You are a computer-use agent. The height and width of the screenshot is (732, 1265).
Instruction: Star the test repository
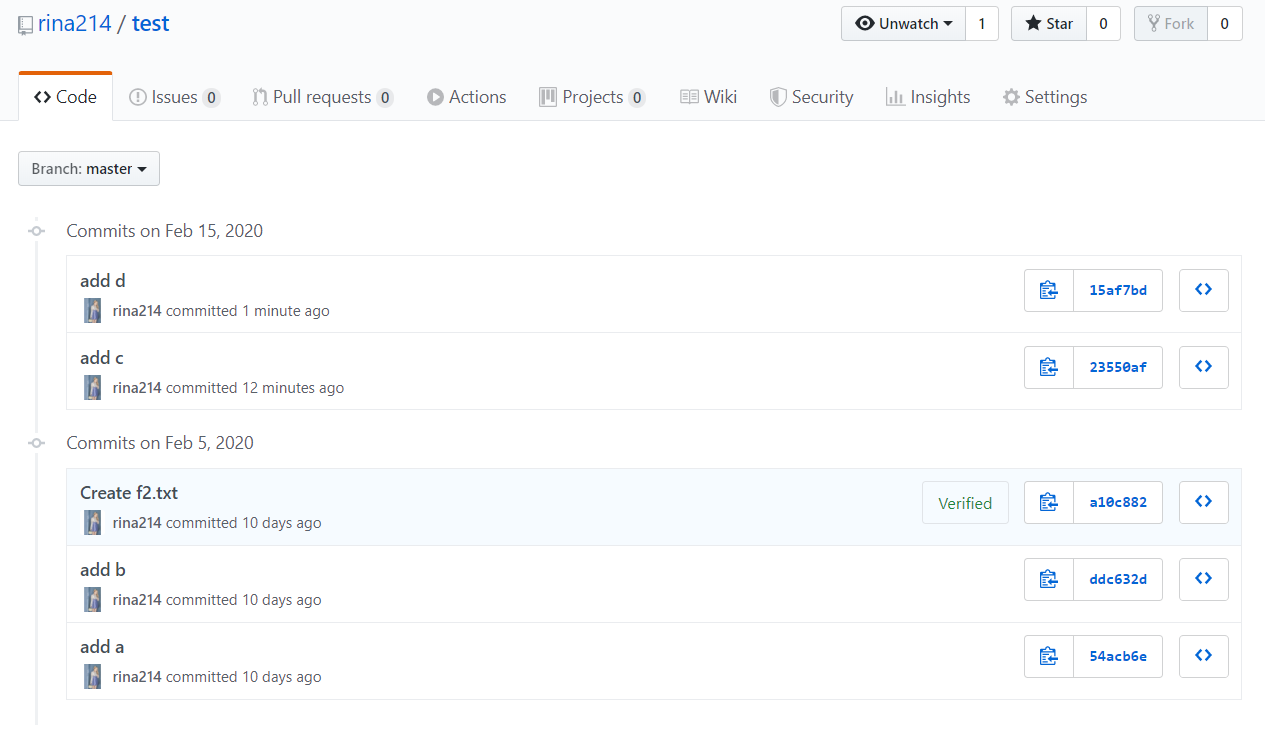(x=1049, y=24)
